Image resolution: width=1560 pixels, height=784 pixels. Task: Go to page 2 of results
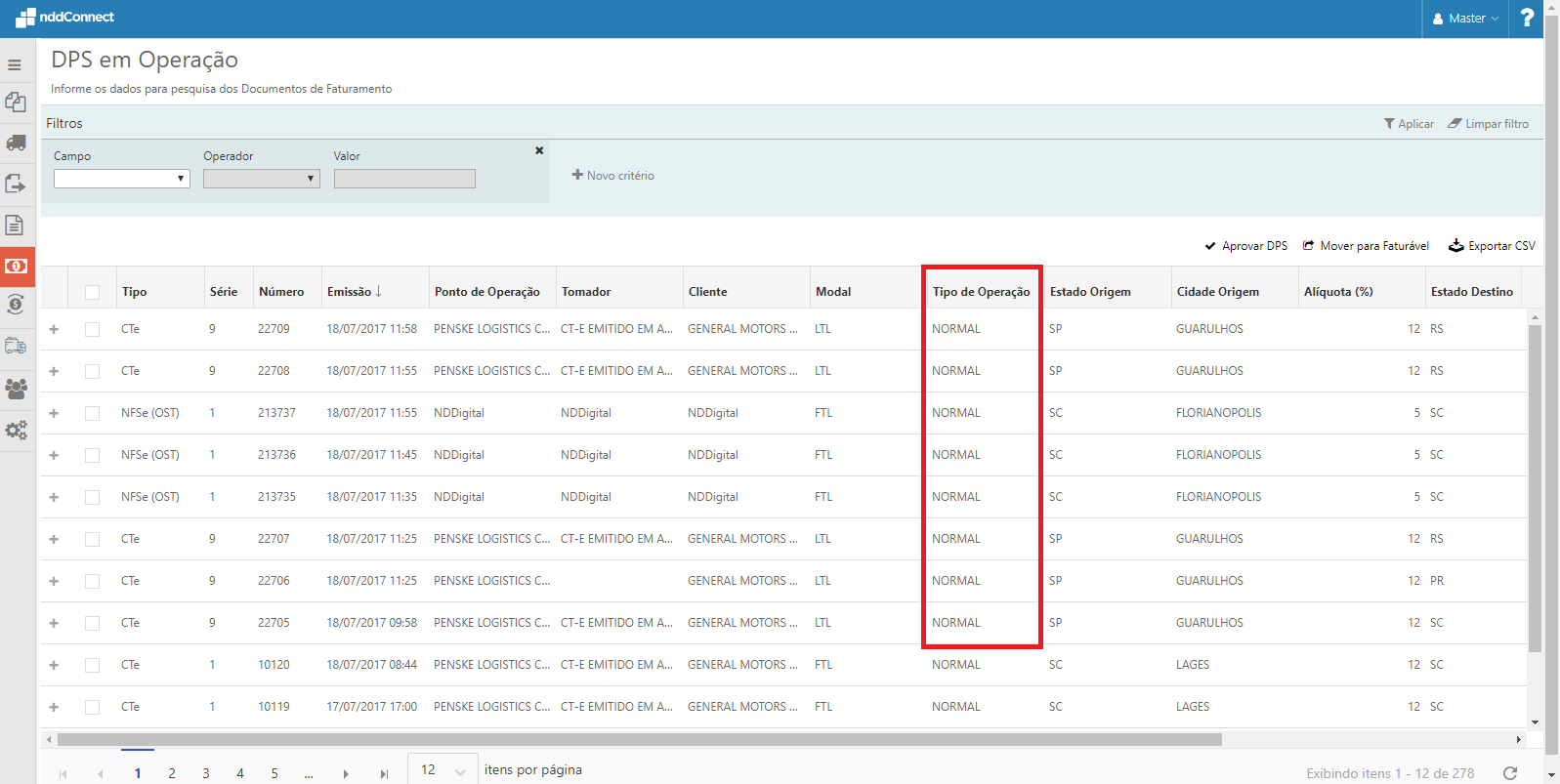[x=172, y=773]
